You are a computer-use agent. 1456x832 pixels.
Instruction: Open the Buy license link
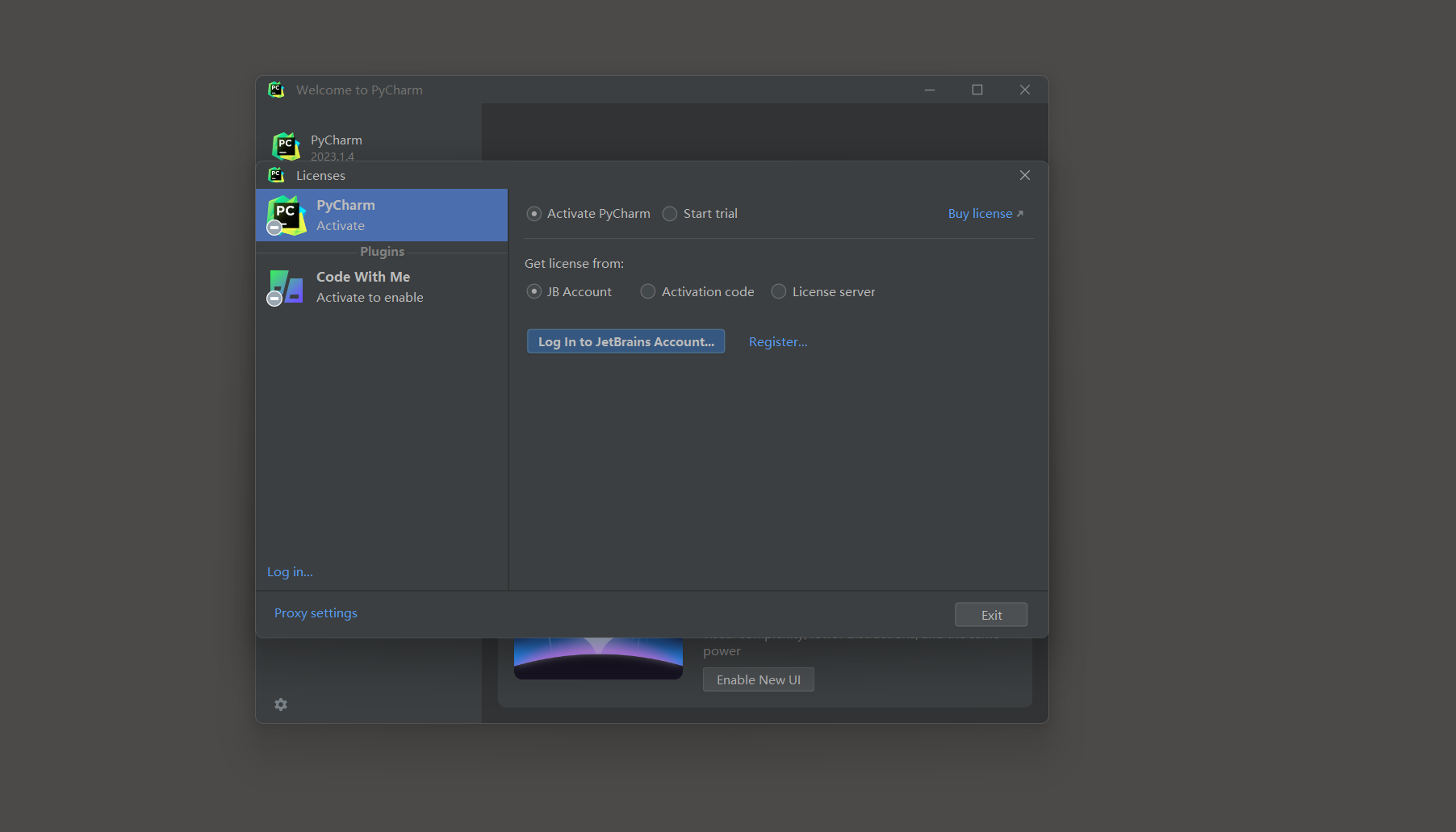[985, 214]
